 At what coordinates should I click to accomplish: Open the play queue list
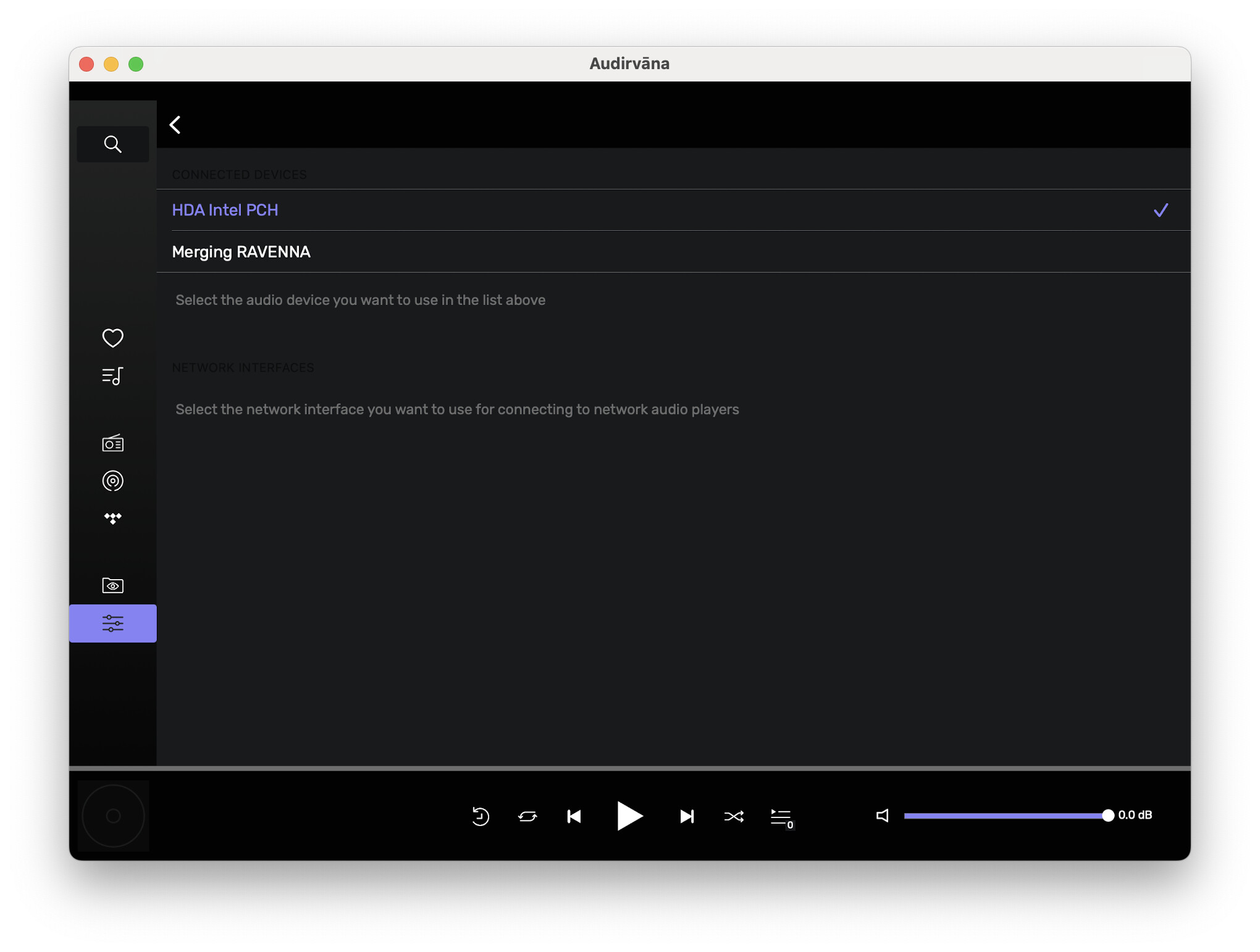(x=781, y=817)
